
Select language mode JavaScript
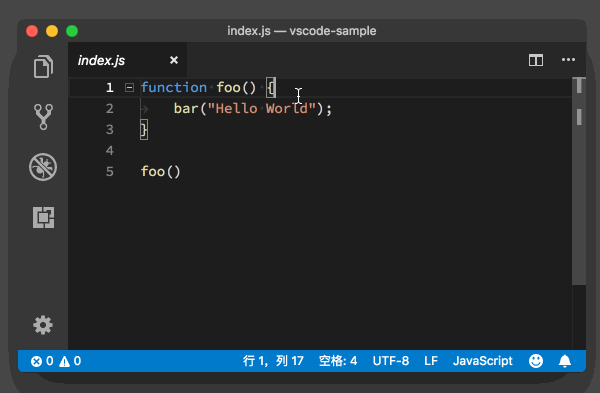tap(483, 361)
